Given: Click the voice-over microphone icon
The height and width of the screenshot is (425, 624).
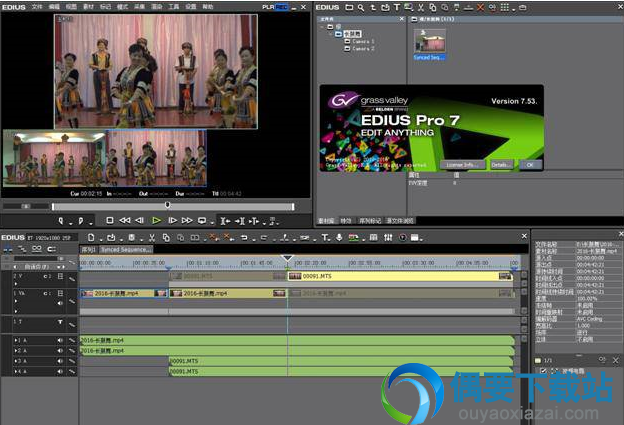Looking at the screenshot, I should point(339,238).
